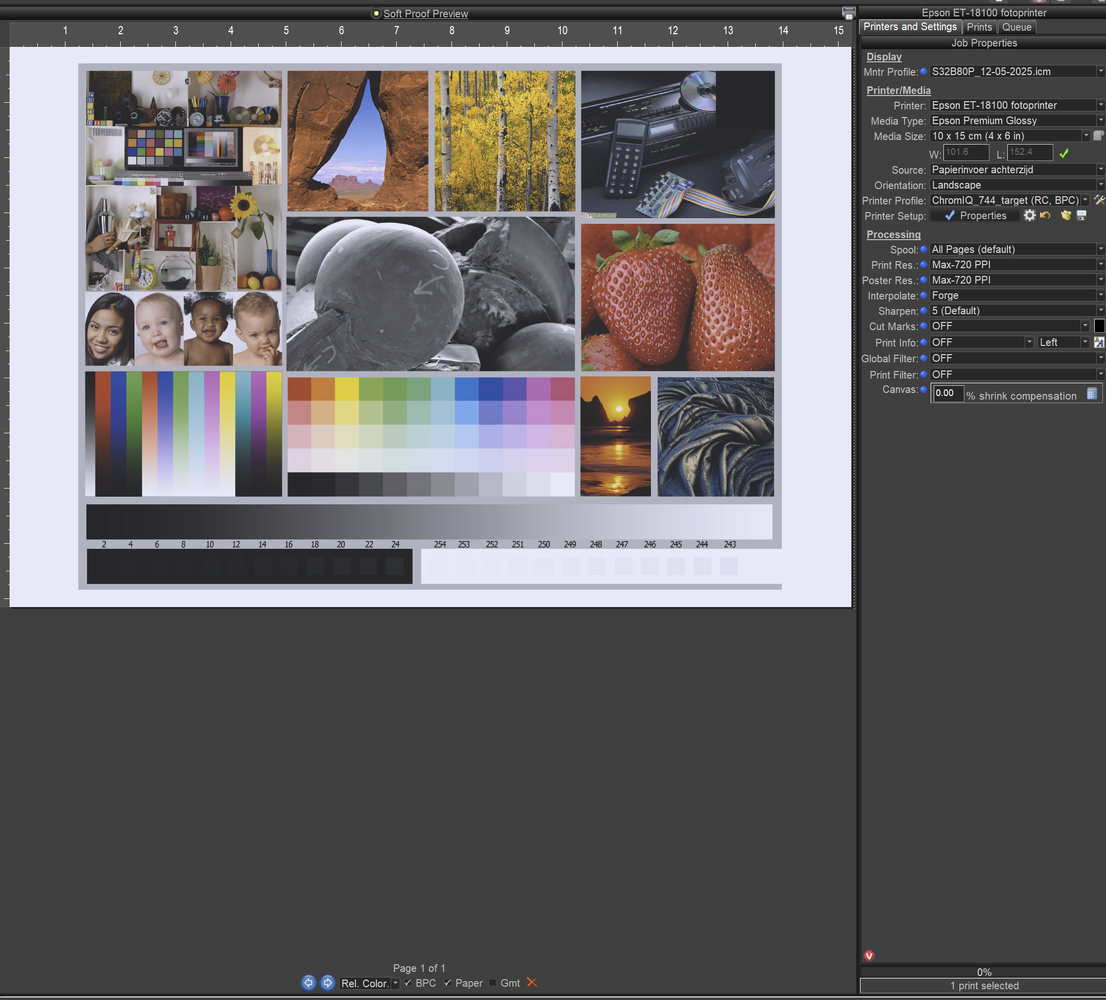Click the printer setup undo arrow icon
The width and height of the screenshot is (1106, 1000).
click(1045, 215)
